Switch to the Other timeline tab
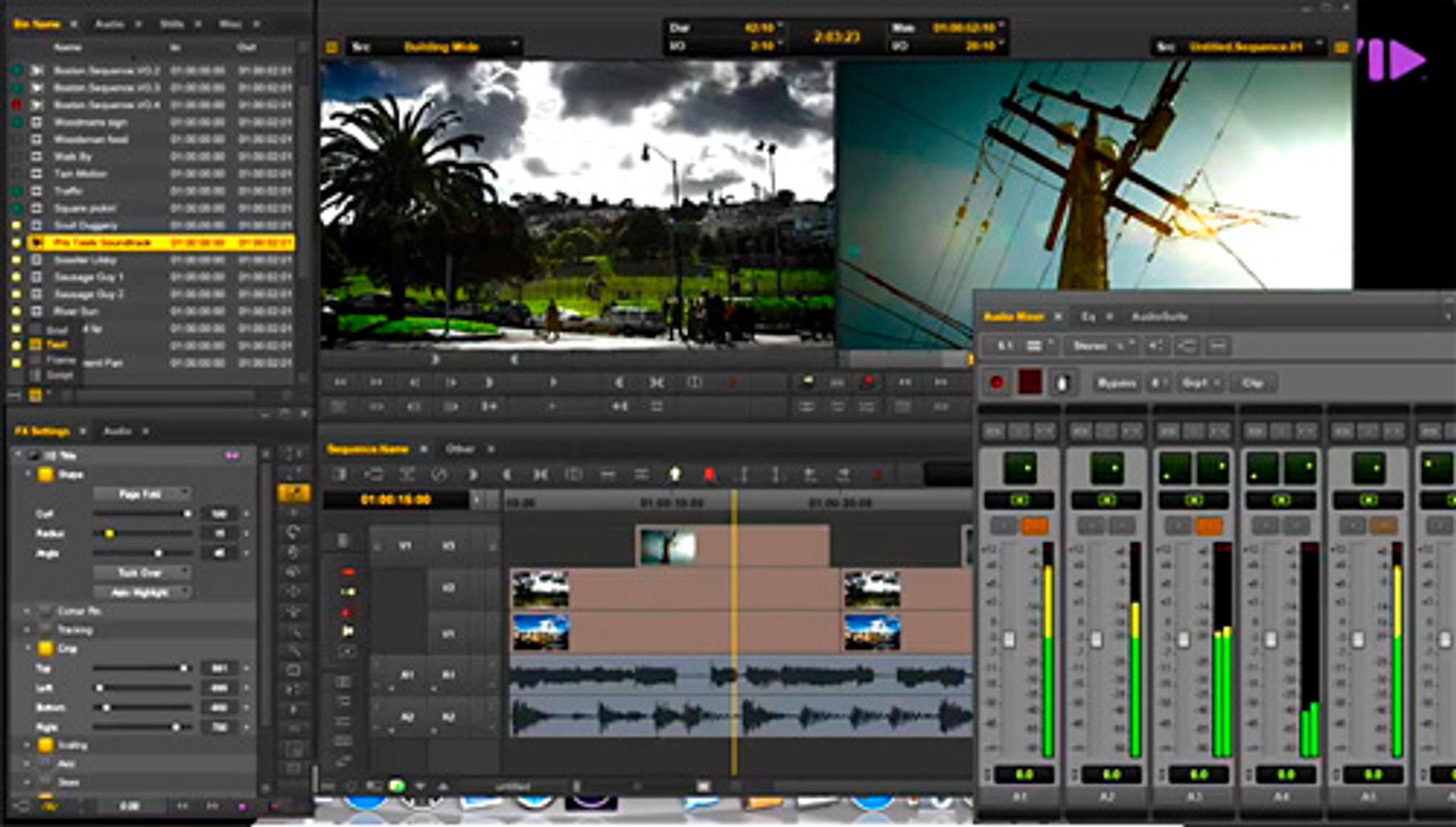The image size is (1456, 827). point(459,449)
